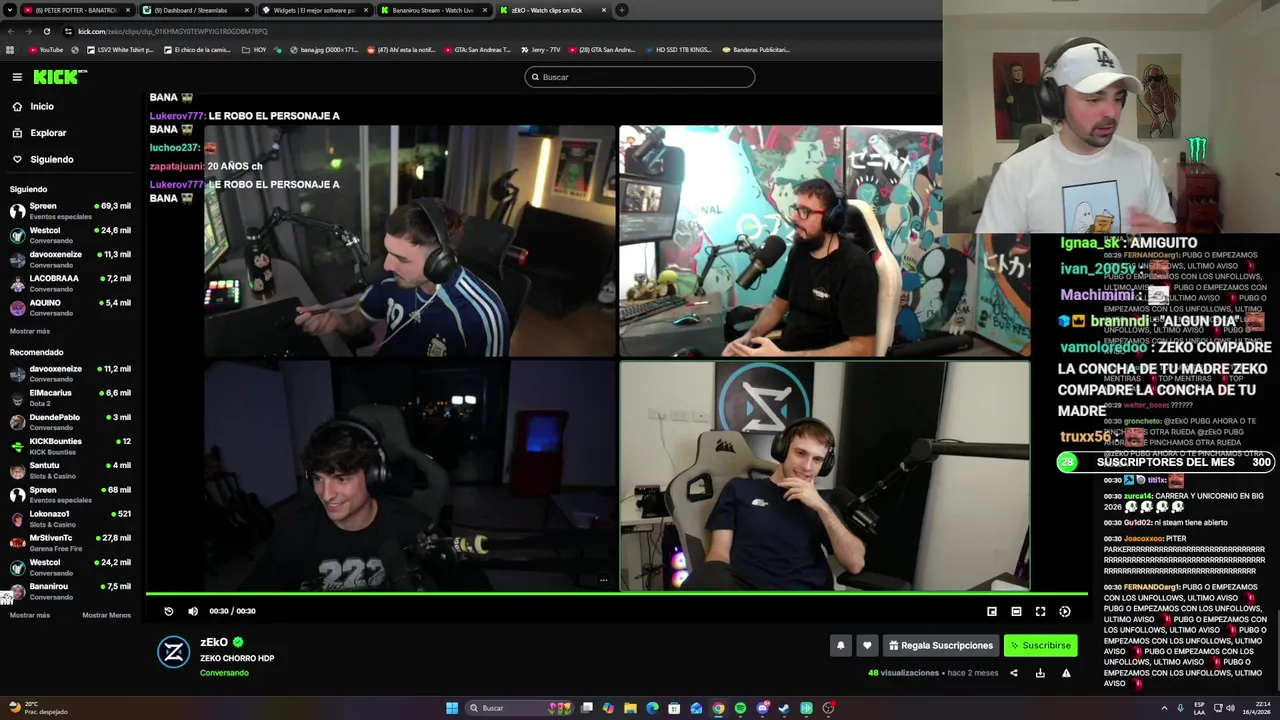The image size is (1280, 720).
Task: Collapse the Recomendado list with Mostrar Menos
Action: 106,615
